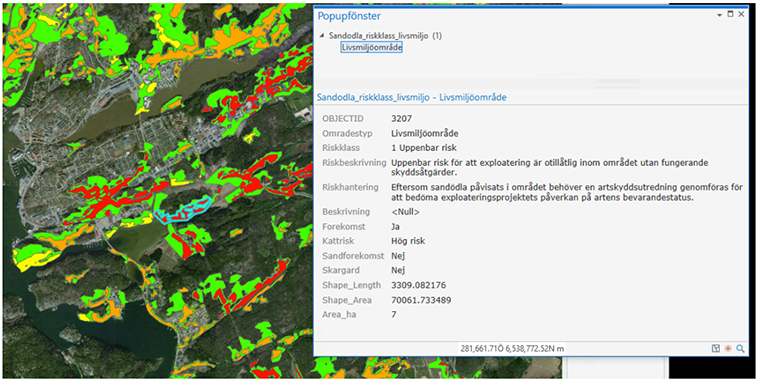768x388 pixels.
Task: Click the Shape_Area value 70061.733489
Action: click(421, 300)
